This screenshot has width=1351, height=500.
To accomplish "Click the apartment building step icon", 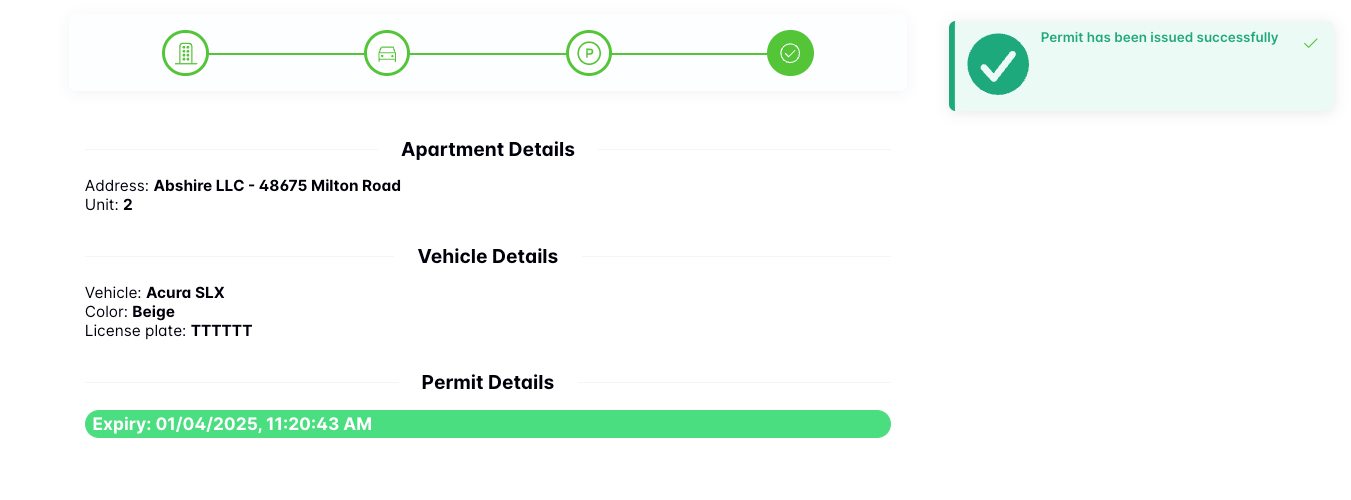I will (185, 53).
